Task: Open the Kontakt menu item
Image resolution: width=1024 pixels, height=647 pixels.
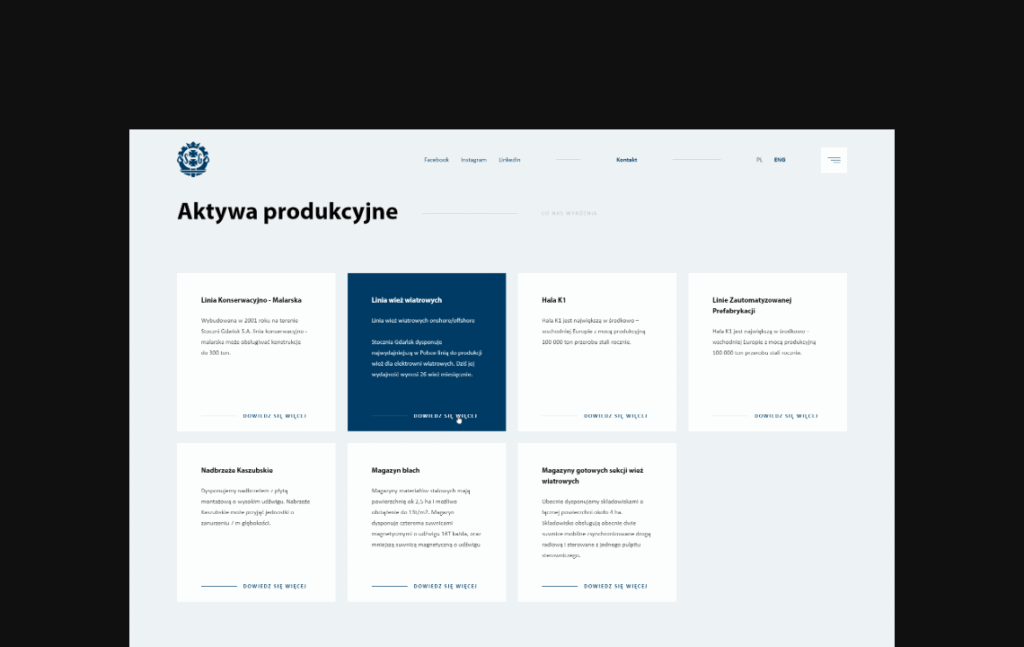Action: click(x=626, y=160)
